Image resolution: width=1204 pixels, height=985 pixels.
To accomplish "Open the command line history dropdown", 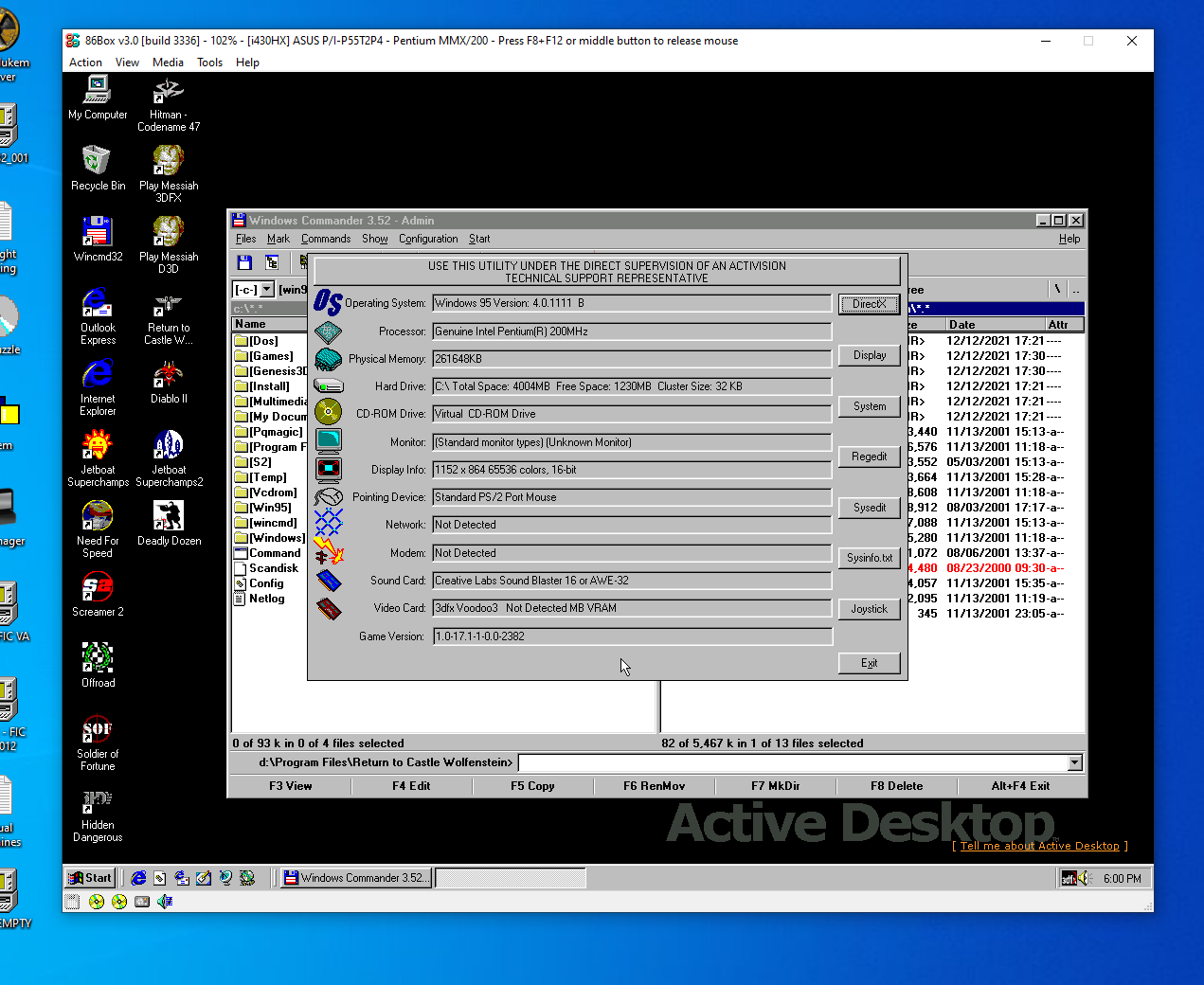I will tap(1073, 762).
